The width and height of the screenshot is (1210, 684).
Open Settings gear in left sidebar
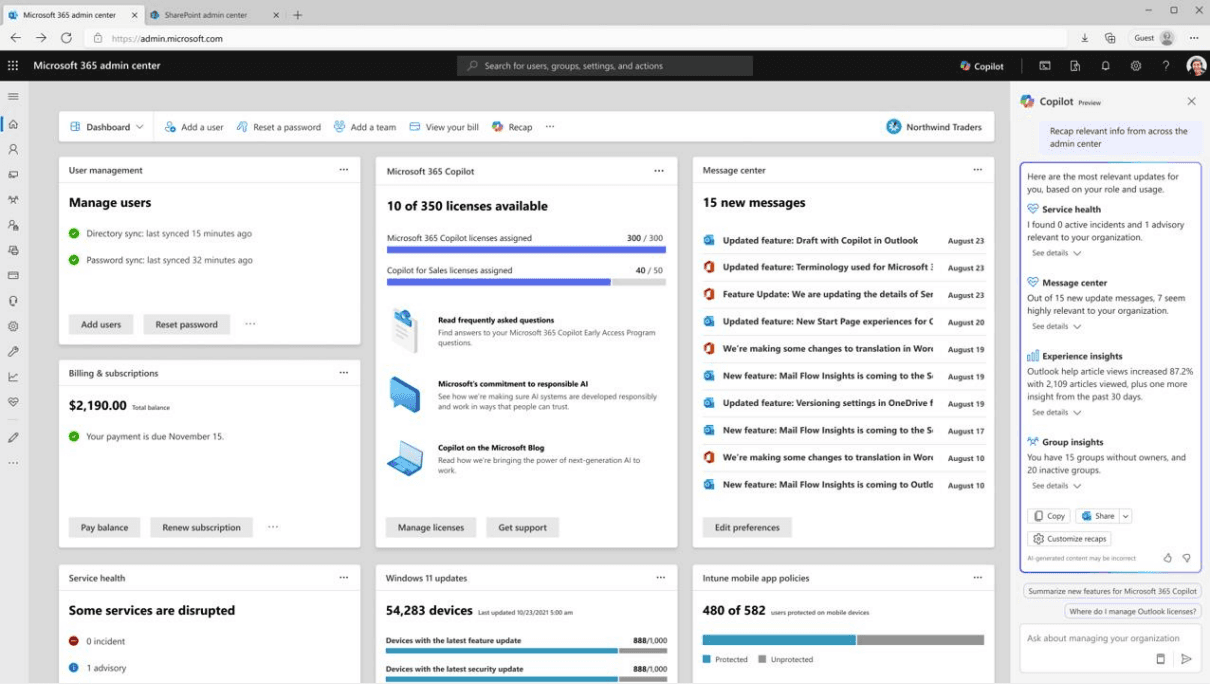(x=13, y=326)
